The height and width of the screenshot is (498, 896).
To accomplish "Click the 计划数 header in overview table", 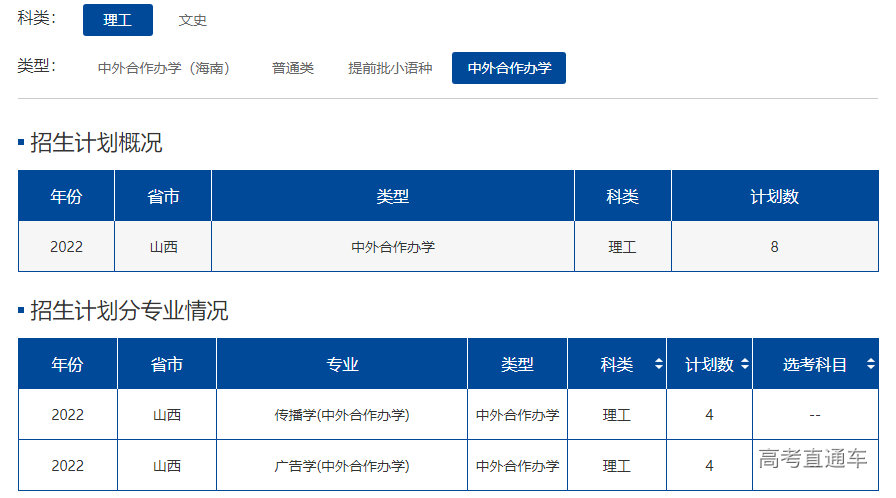I will point(774,196).
